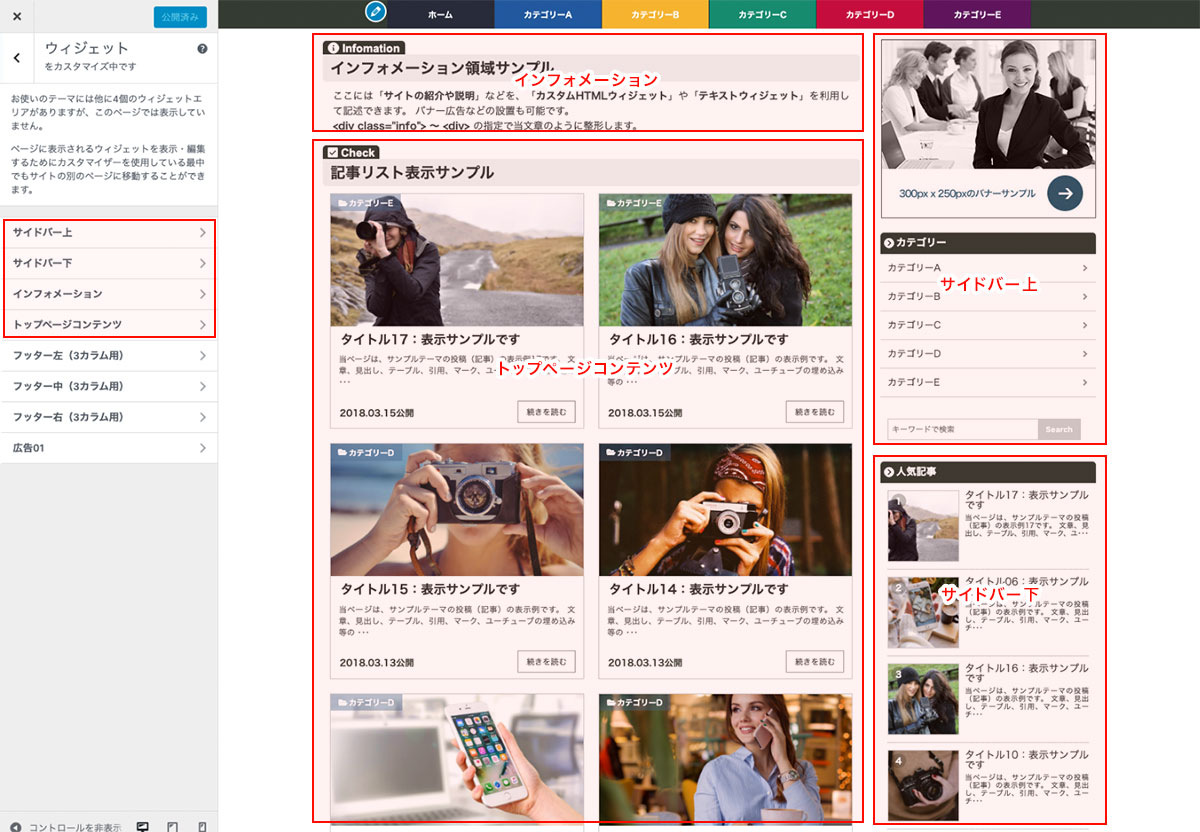Open rank 3 thumbnail in 人気記事

923,699
